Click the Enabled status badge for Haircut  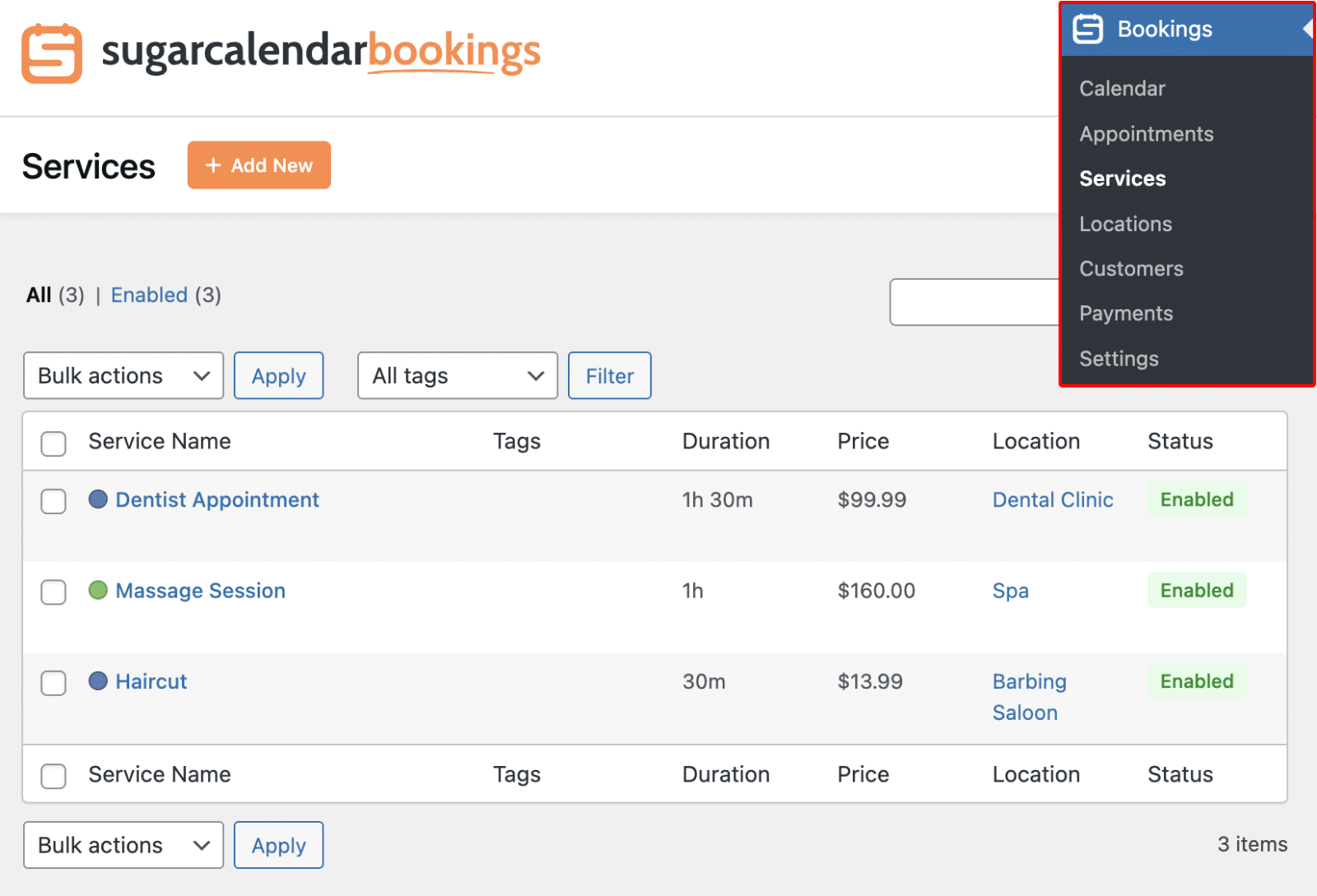(x=1196, y=681)
